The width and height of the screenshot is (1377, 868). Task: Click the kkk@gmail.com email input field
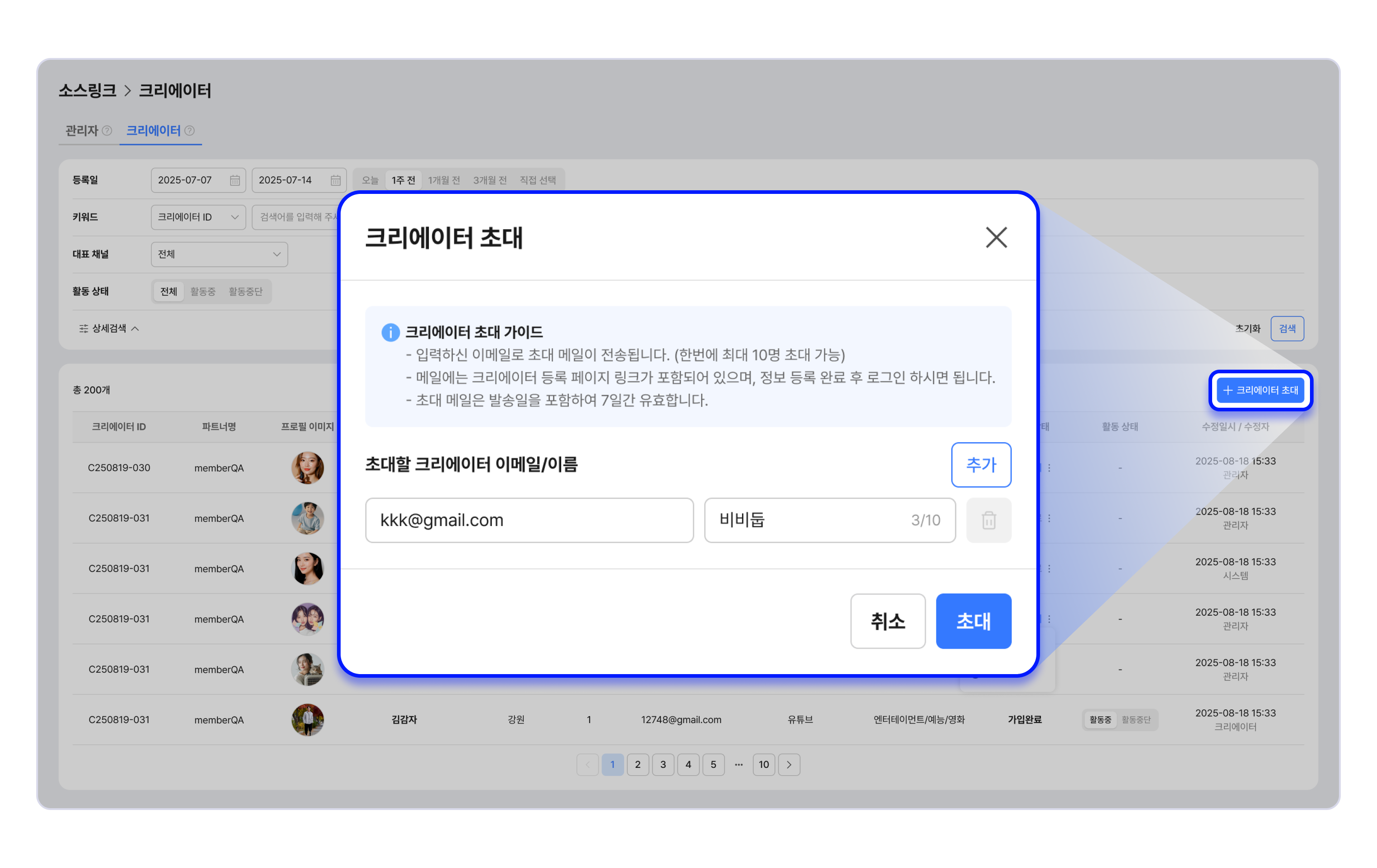(x=529, y=521)
